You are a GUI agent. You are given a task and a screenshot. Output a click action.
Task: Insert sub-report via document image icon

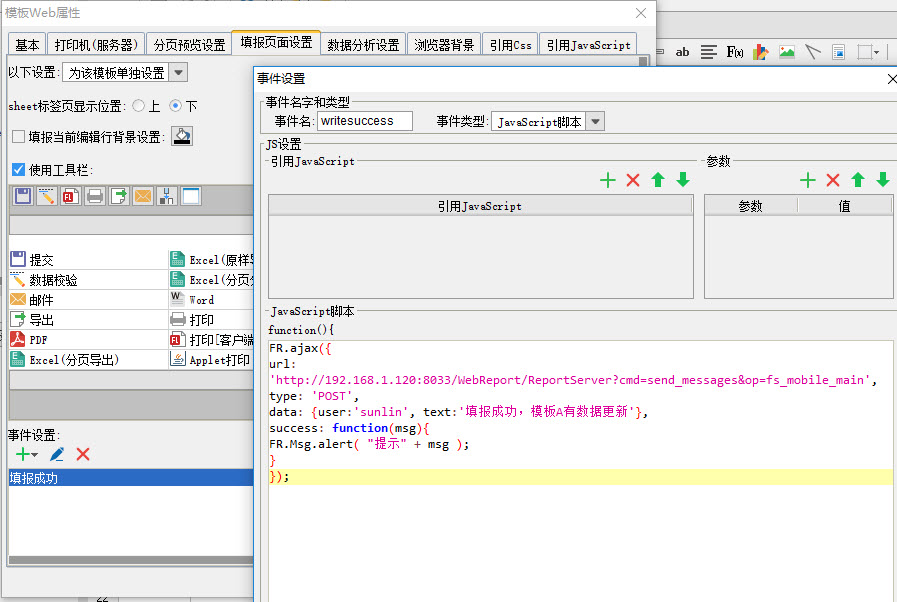(x=838, y=52)
